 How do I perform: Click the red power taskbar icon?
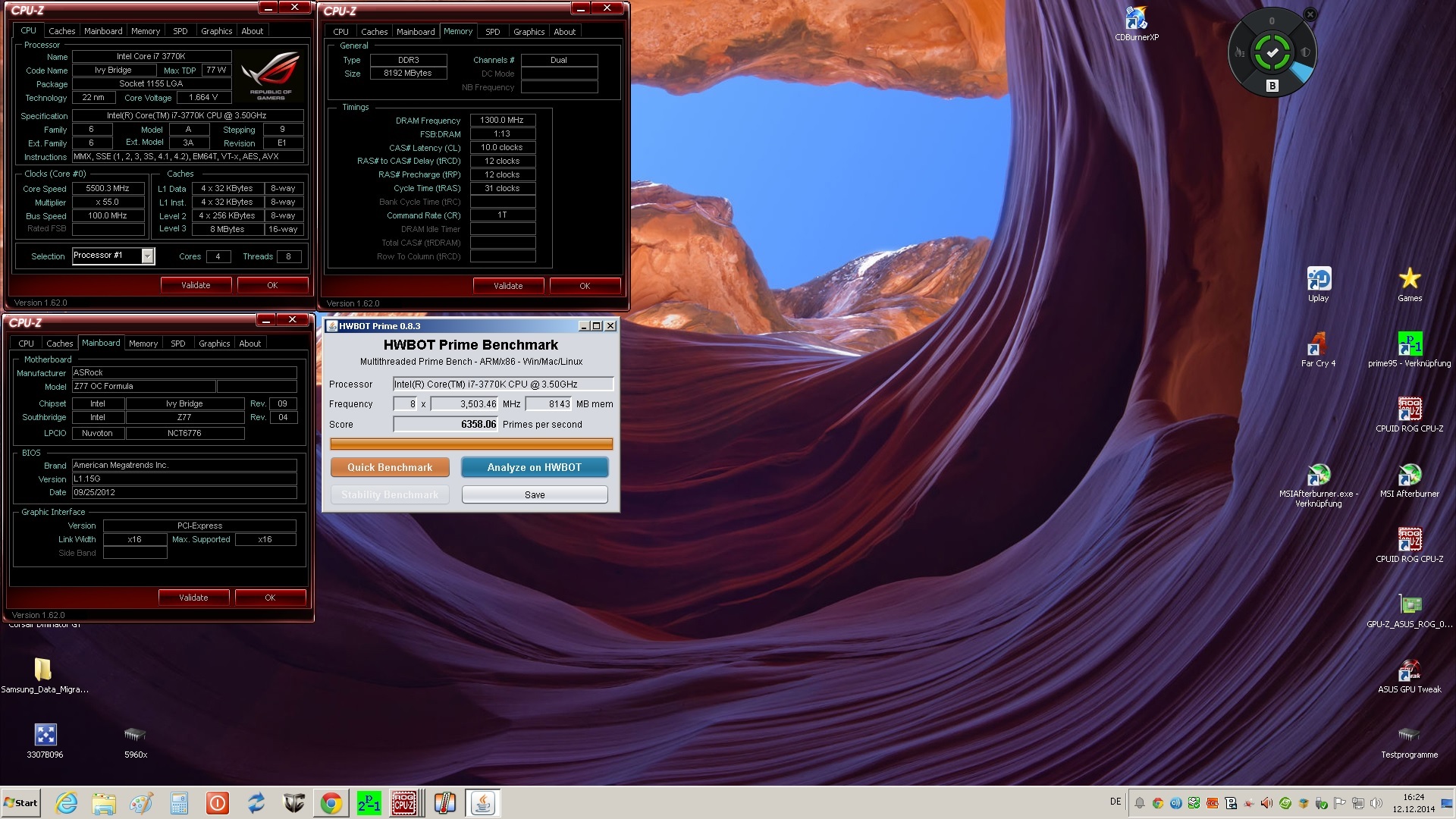coord(218,802)
